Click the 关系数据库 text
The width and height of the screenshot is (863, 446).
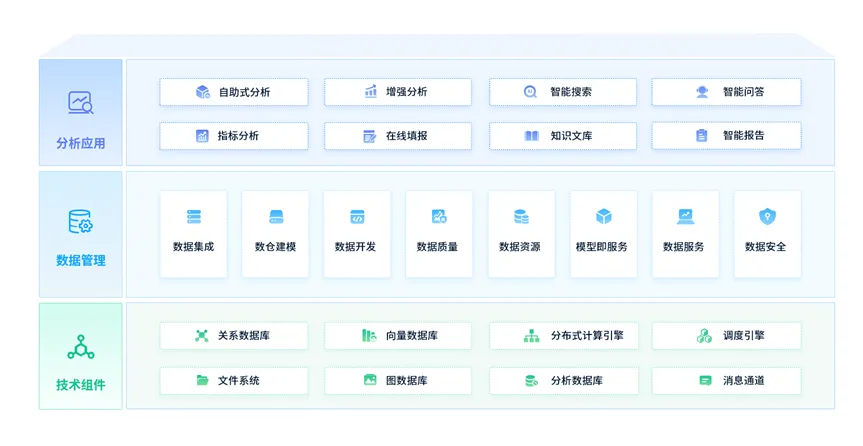click(244, 335)
